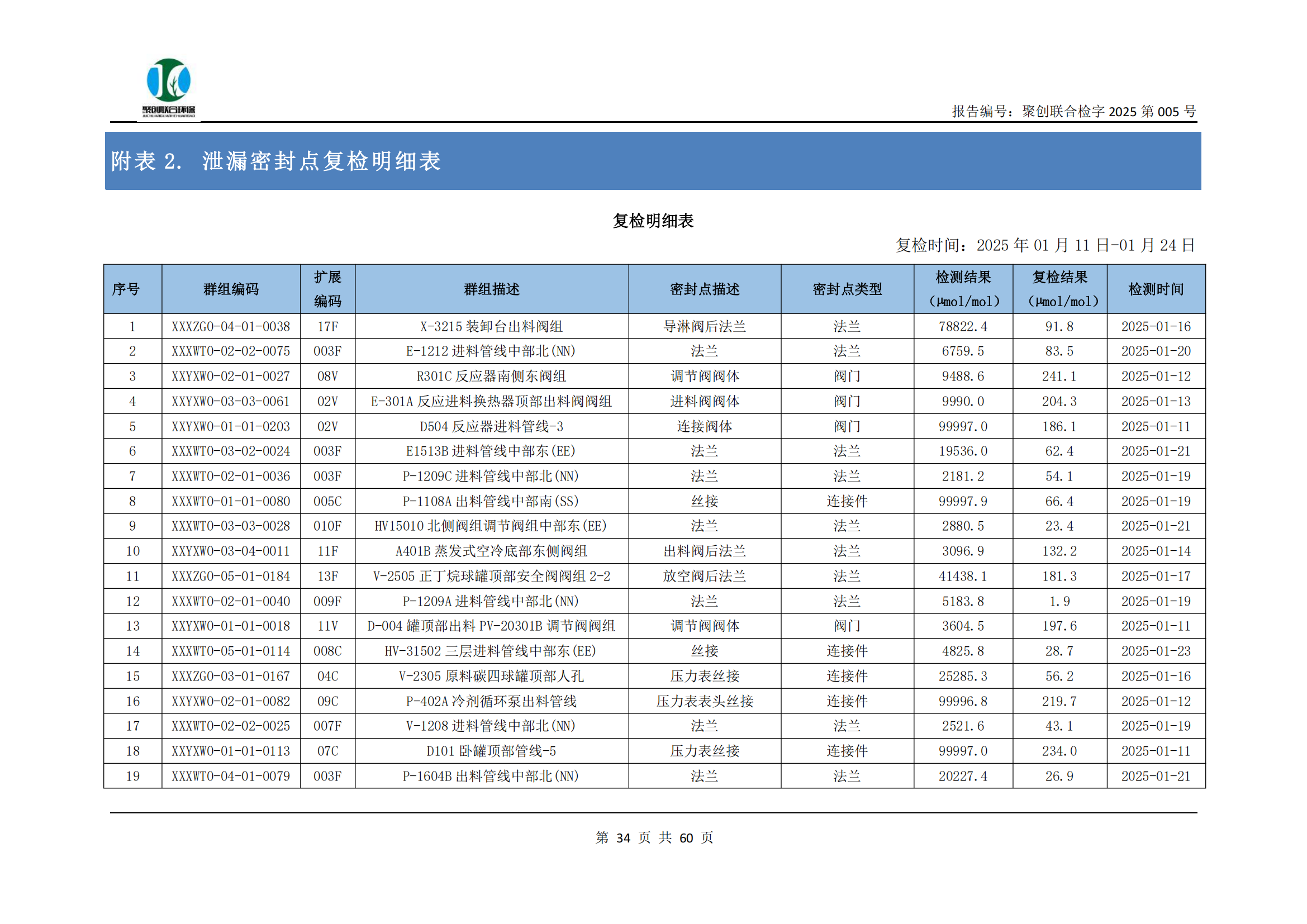Click the 复检明细表 centered heading
The image size is (1307, 924).
pyautogui.click(x=653, y=221)
